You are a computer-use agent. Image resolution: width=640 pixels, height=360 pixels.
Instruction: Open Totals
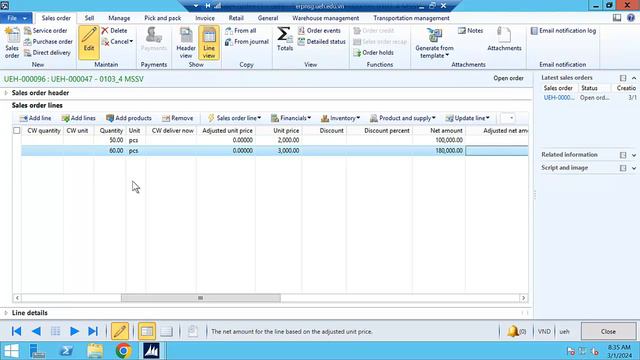[x=285, y=40]
